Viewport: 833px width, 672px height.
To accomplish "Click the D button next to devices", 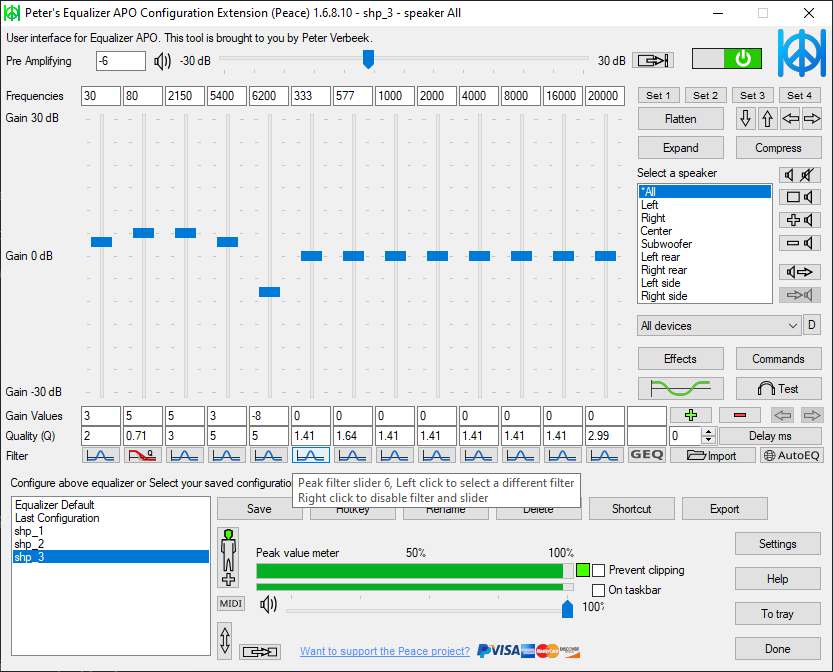I will coord(812,325).
